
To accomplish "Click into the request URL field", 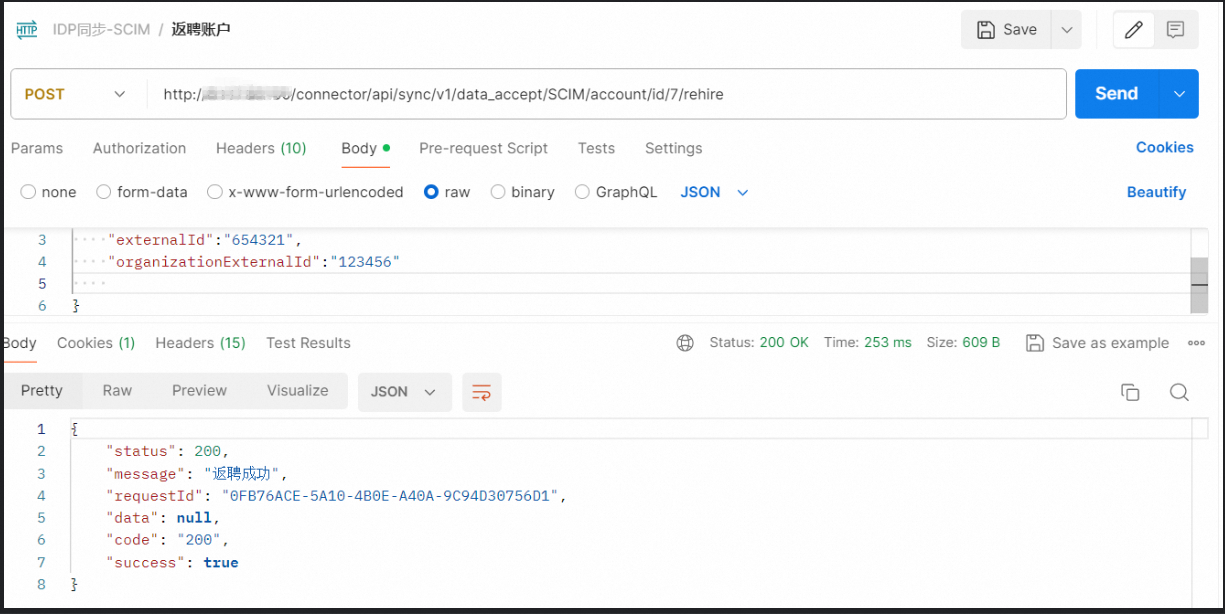I will click(x=600, y=94).
